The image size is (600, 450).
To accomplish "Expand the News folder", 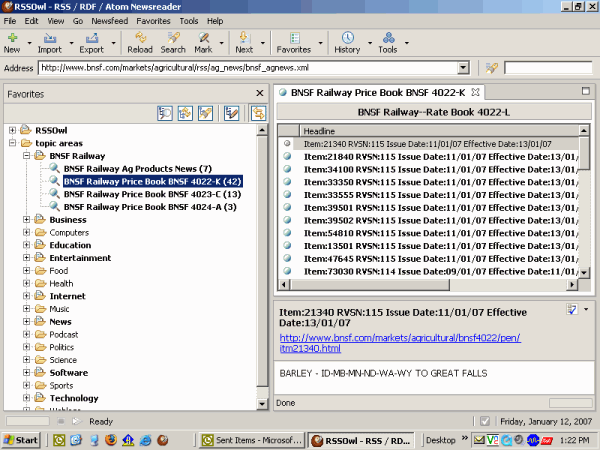I will pyautogui.click(x=26, y=321).
